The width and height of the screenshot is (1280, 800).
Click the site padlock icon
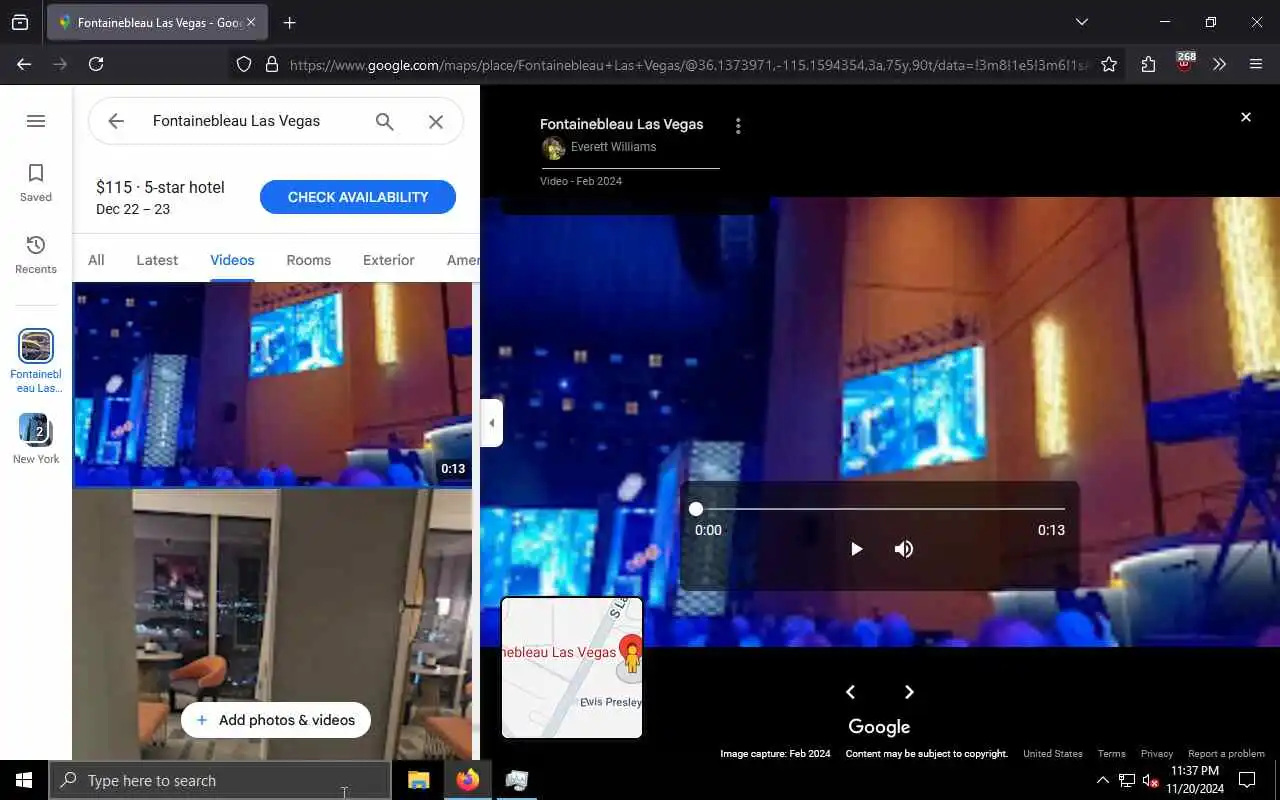click(271, 64)
